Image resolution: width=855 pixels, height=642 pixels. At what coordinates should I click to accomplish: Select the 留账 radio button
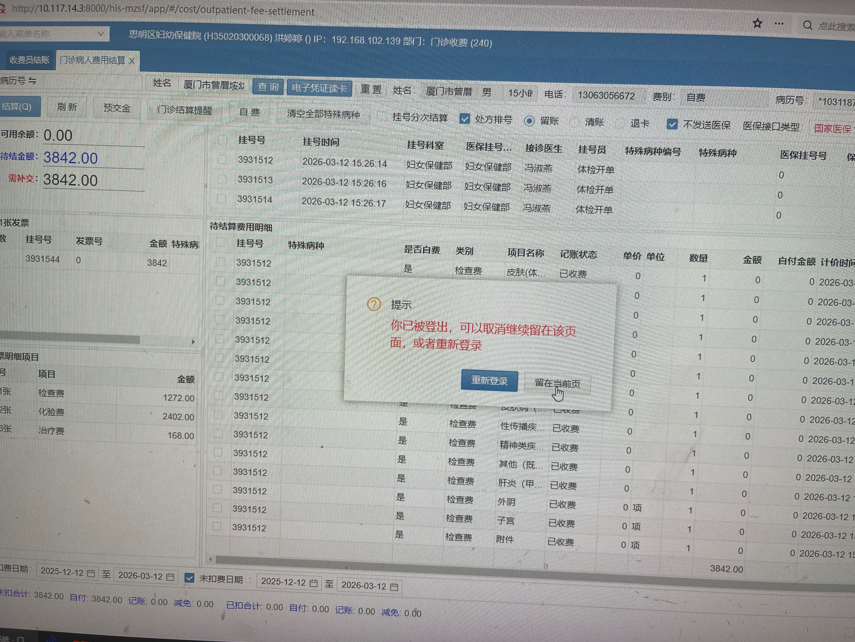(x=529, y=121)
